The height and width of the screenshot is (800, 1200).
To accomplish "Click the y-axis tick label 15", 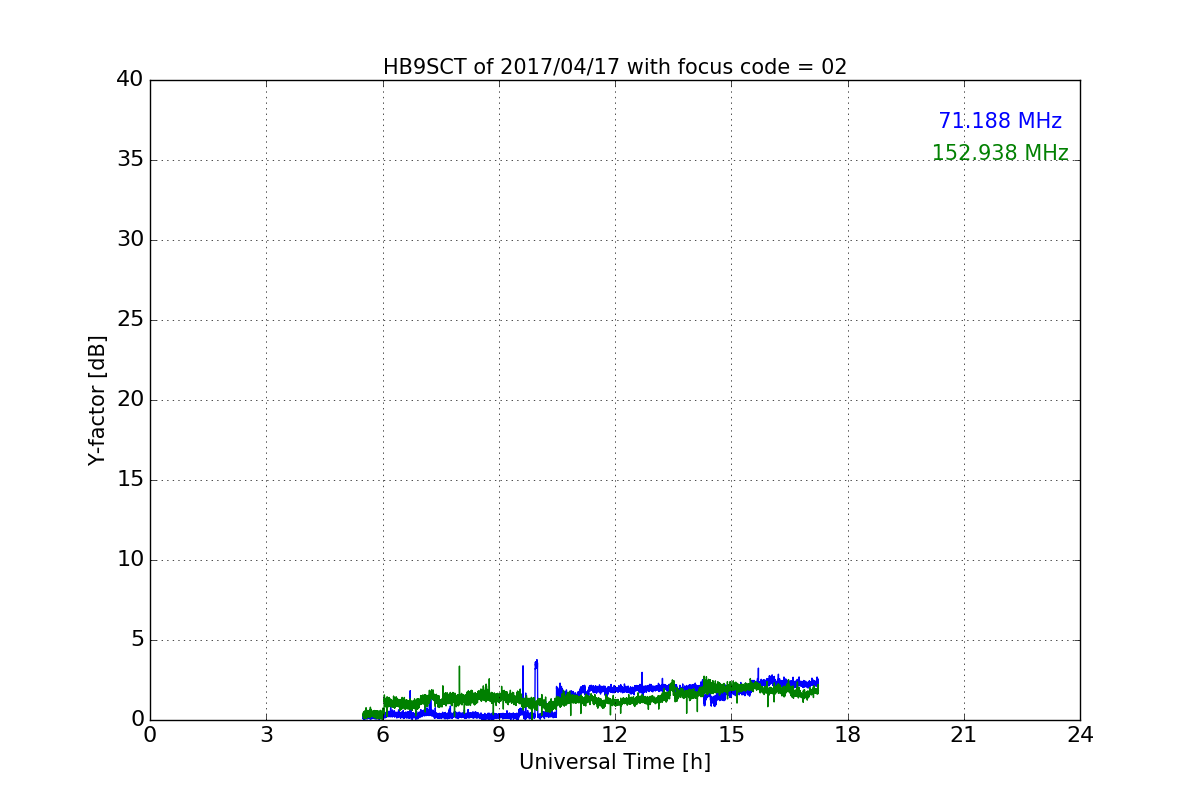I will point(130,479).
